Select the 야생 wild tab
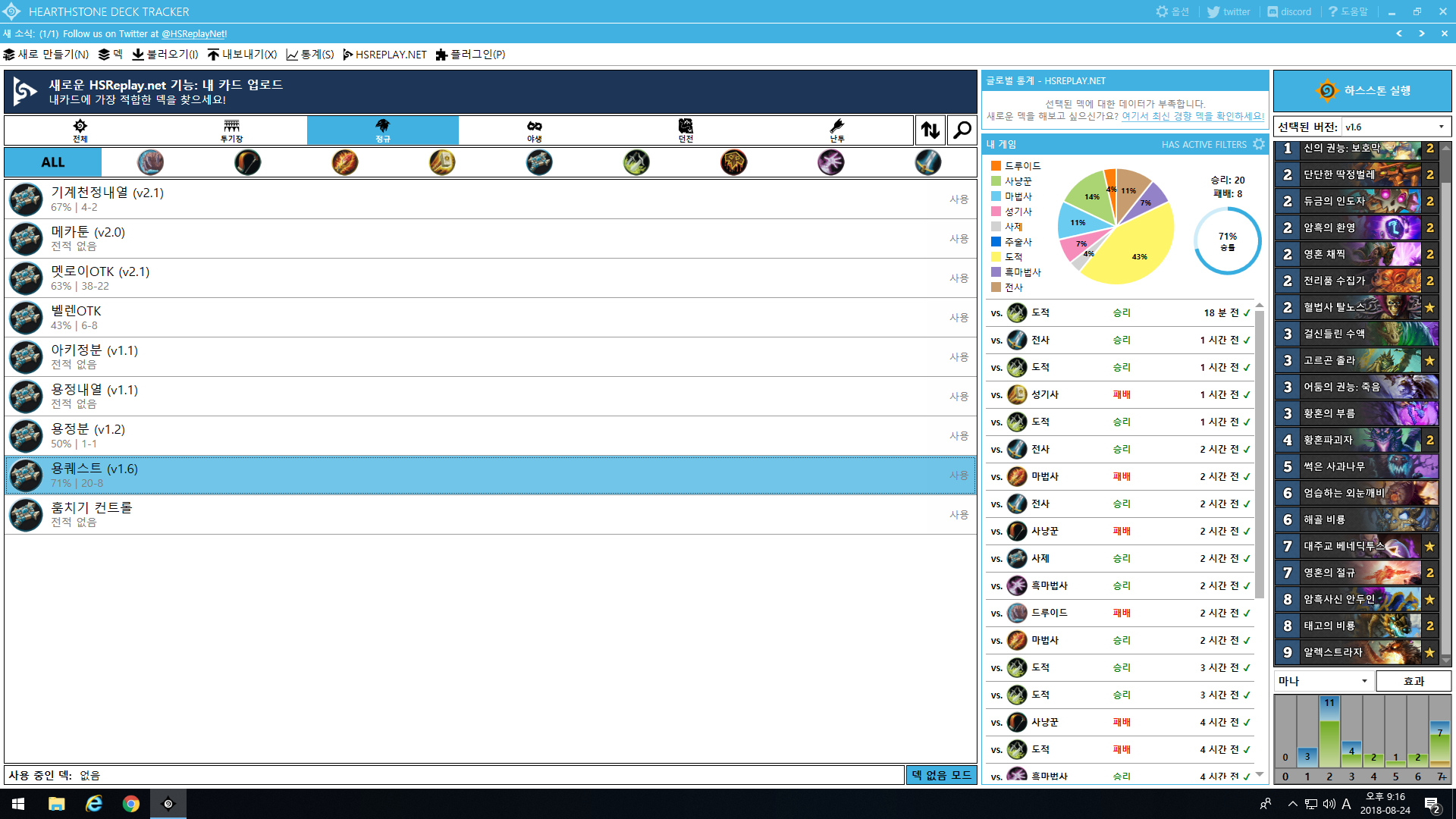 (x=534, y=130)
